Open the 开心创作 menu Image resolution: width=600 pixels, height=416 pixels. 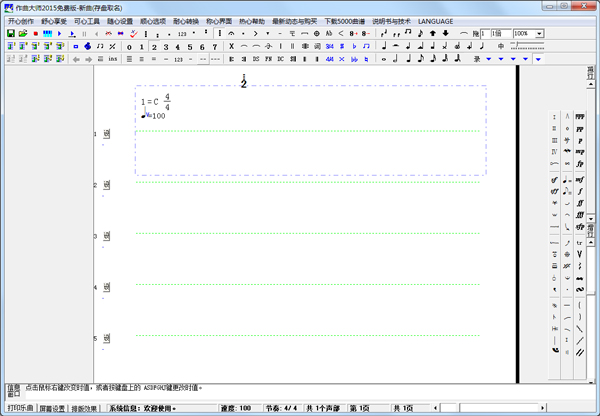click(x=19, y=20)
